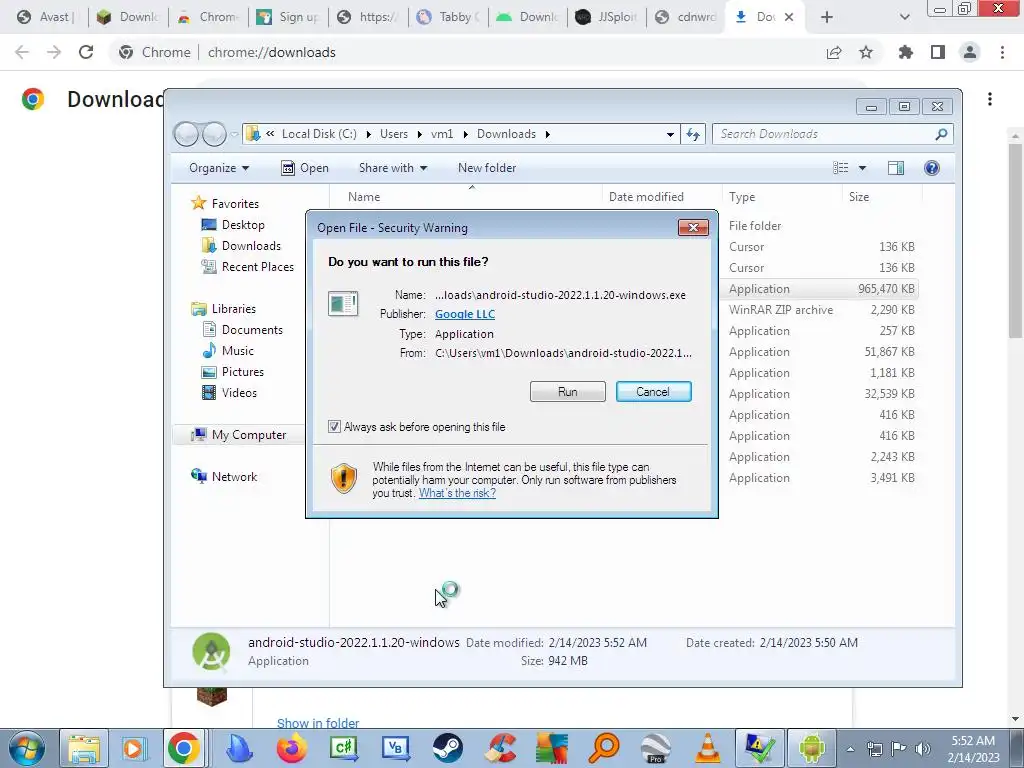
Task: Open the Share with dropdown
Action: (392, 168)
